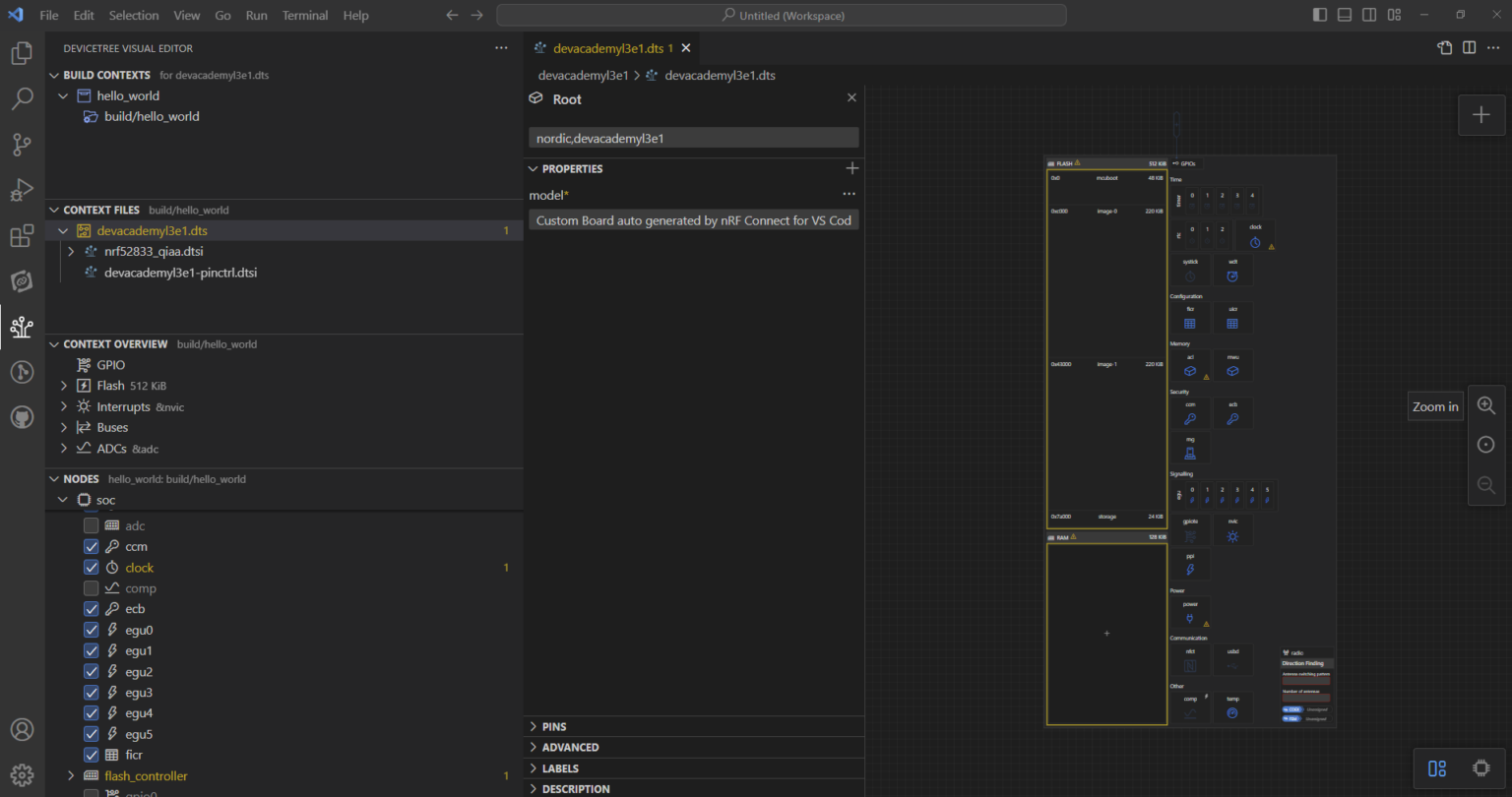This screenshot has width=1512, height=797.
Task: Click the Zoom out magnifier icon
Action: (x=1486, y=484)
